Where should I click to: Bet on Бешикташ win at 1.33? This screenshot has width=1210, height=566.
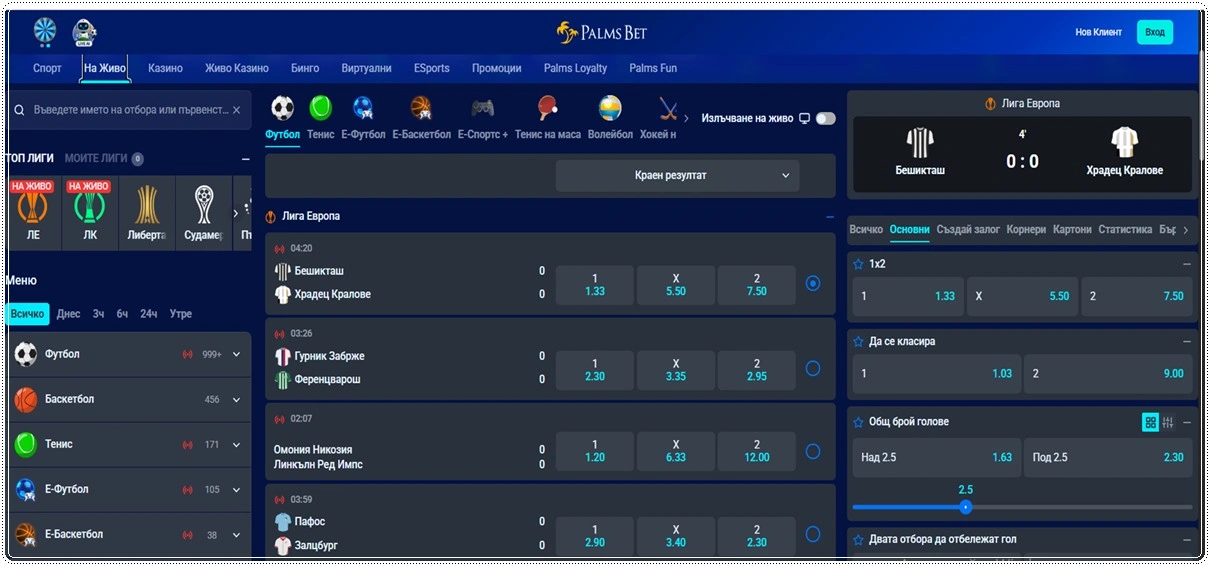(x=595, y=285)
